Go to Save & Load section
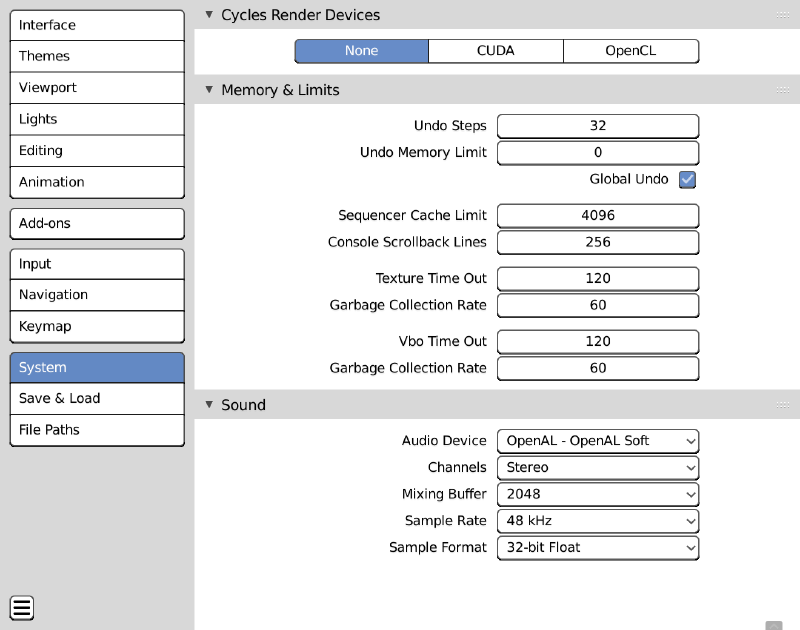 [x=97, y=398]
